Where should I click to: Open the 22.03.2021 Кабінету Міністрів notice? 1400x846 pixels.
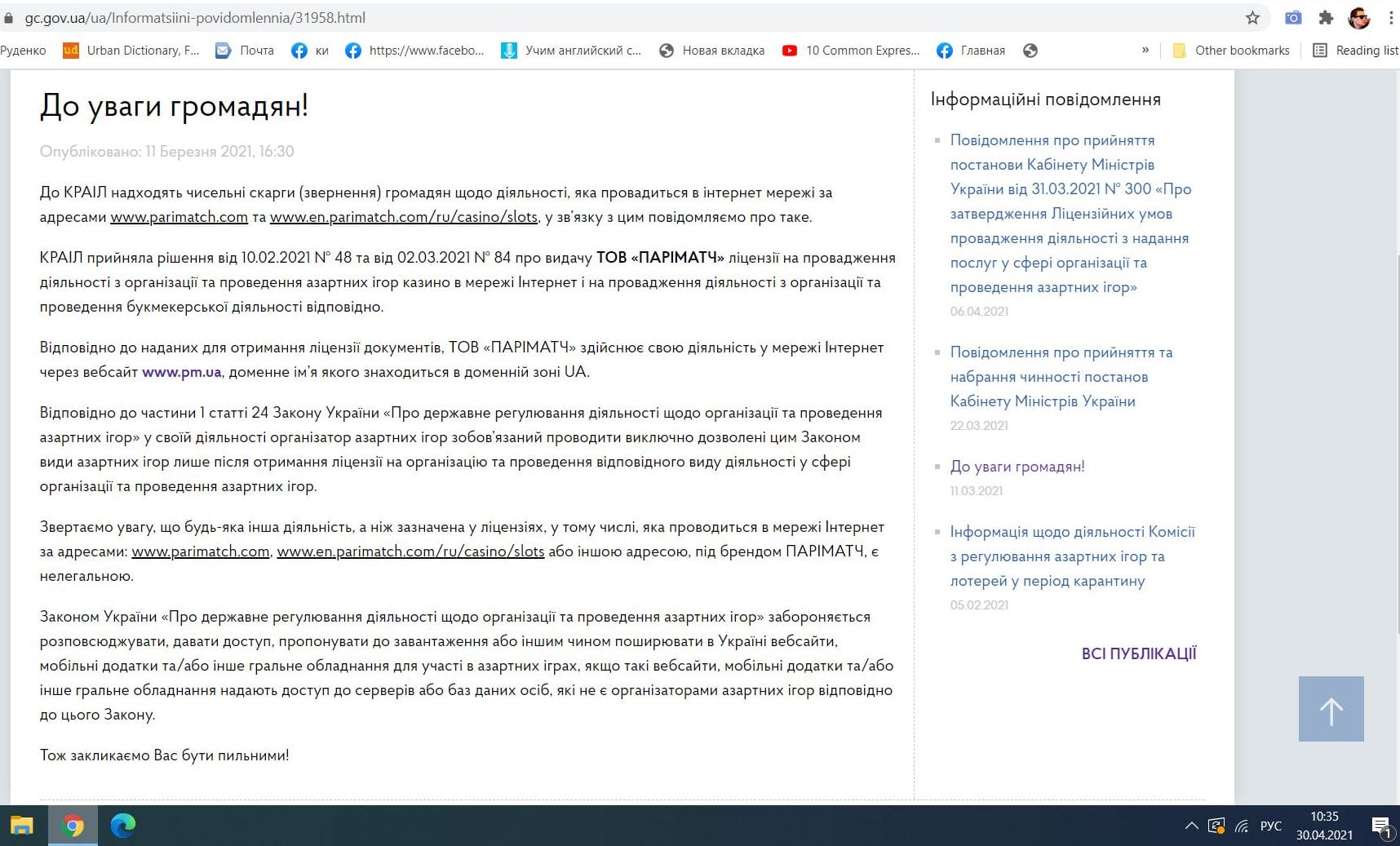(x=1061, y=377)
